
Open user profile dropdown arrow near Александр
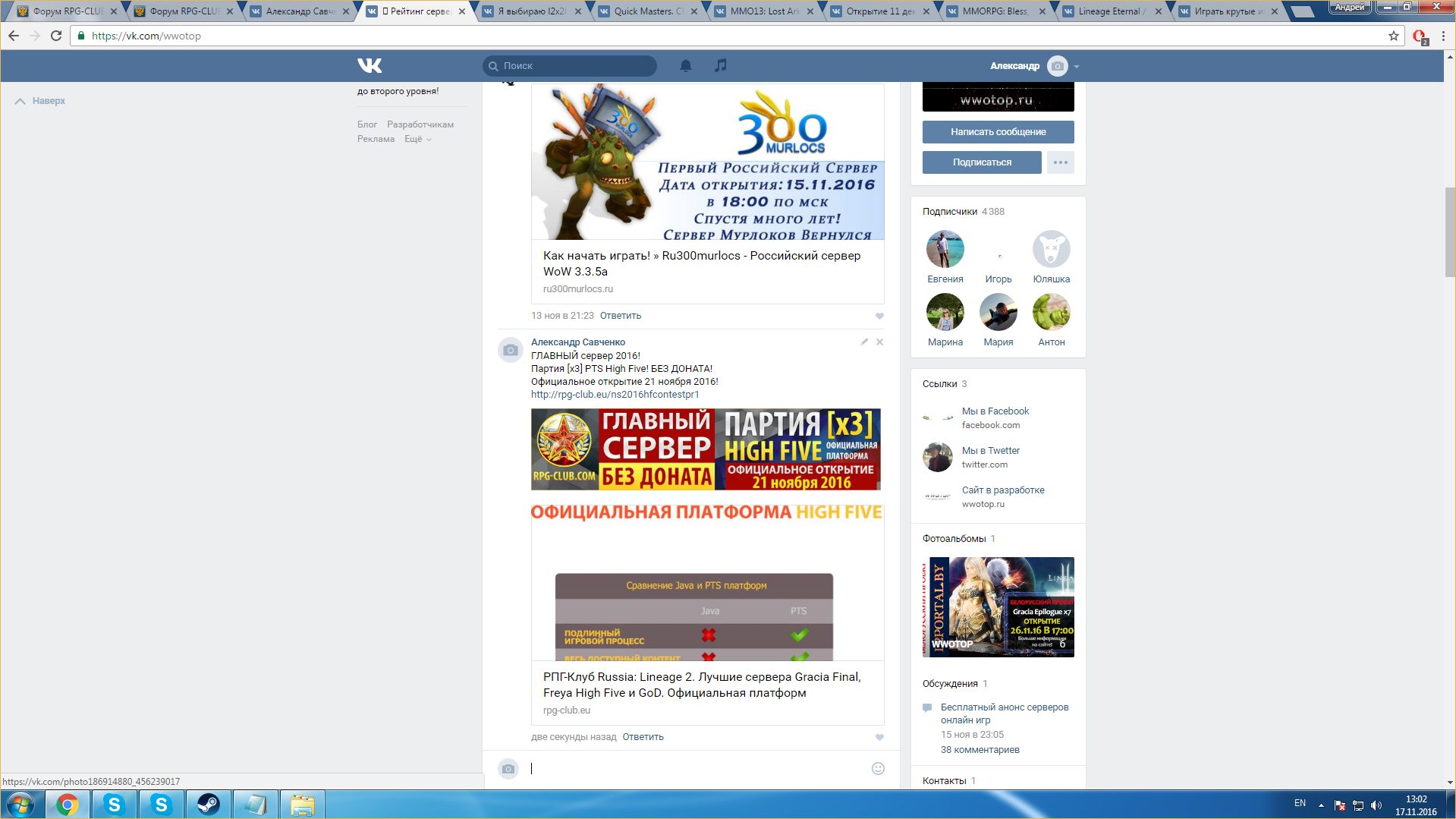coord(1077,67)
